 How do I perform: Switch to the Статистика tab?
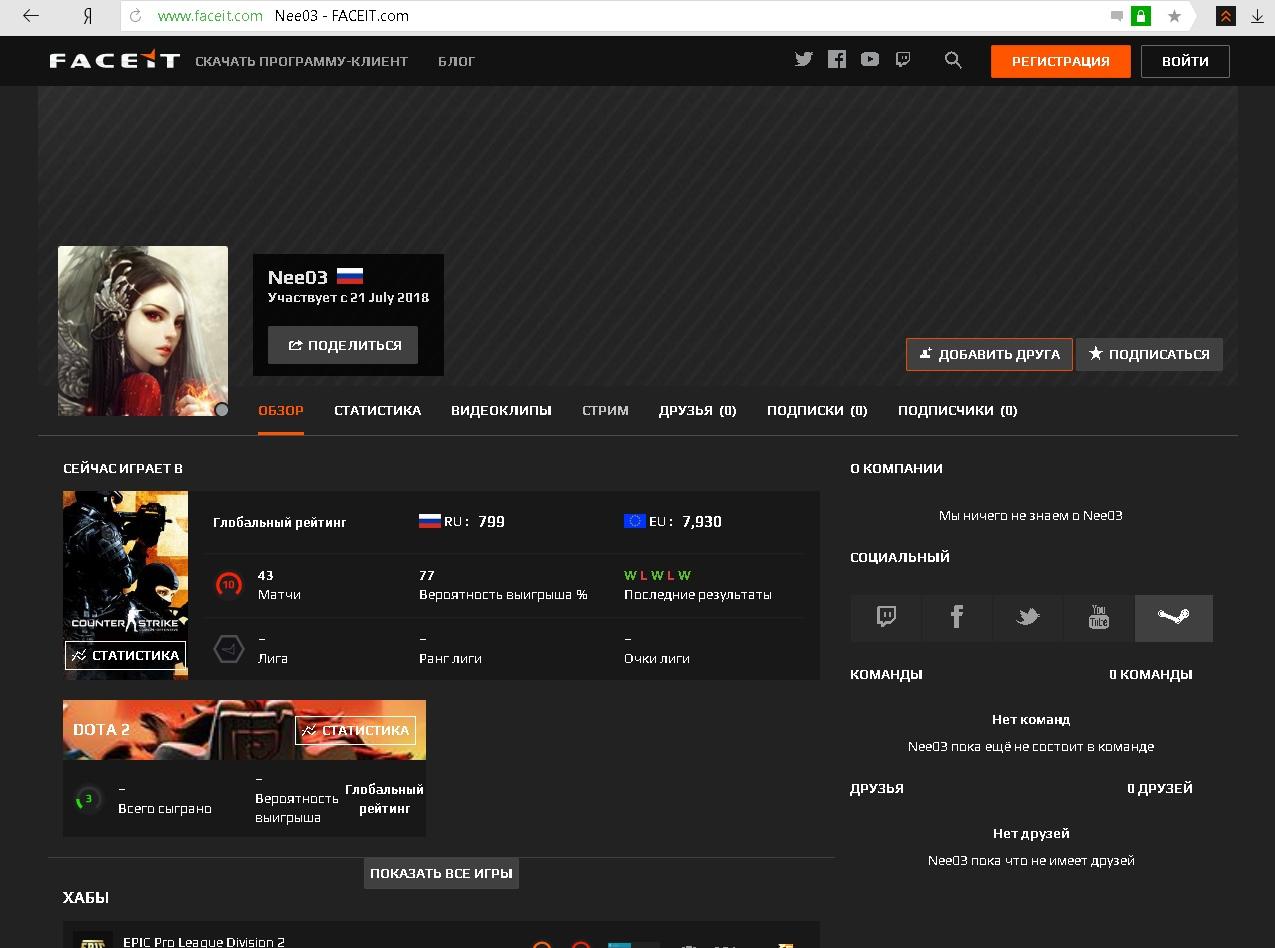(377, 410)
